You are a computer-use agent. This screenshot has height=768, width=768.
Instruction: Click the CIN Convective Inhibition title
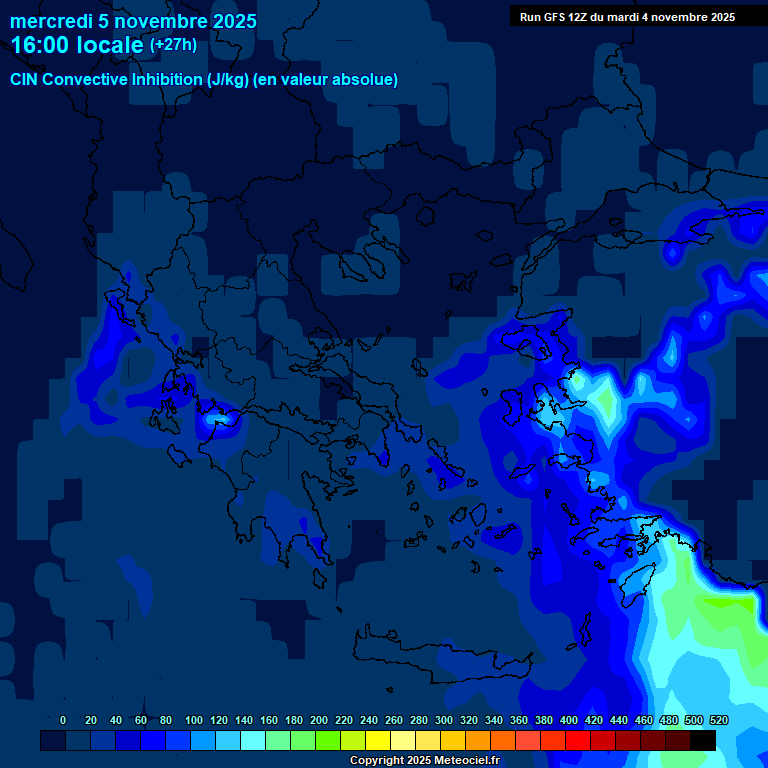[x=204, y=79]
